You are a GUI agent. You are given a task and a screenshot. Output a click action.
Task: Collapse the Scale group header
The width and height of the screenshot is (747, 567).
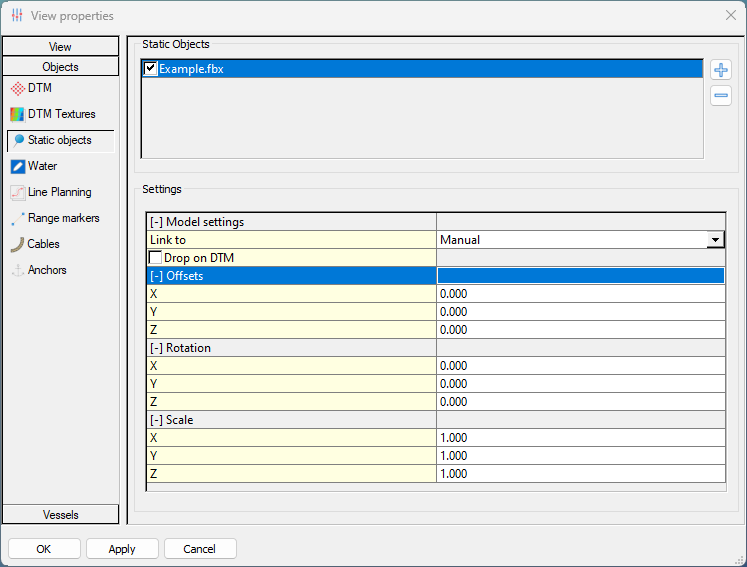pos(156,420)
